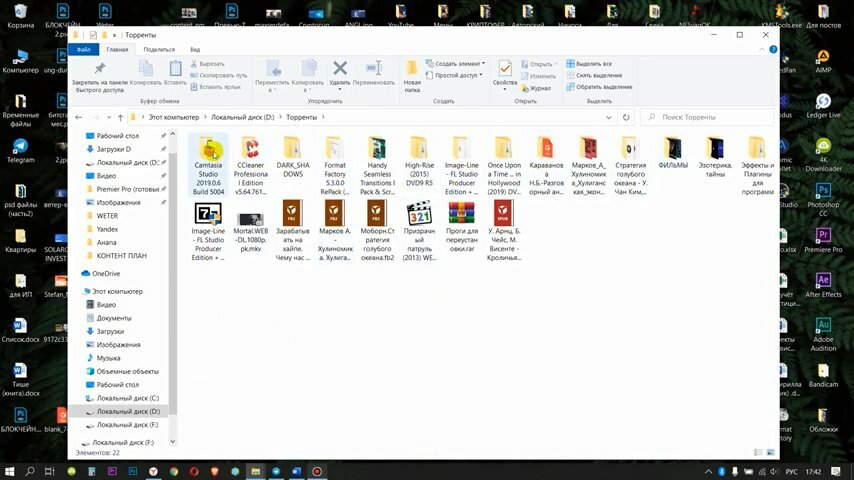854x480 pixels.
Task: Select Музыка under Этот компьютер
Action: (108, 358)
